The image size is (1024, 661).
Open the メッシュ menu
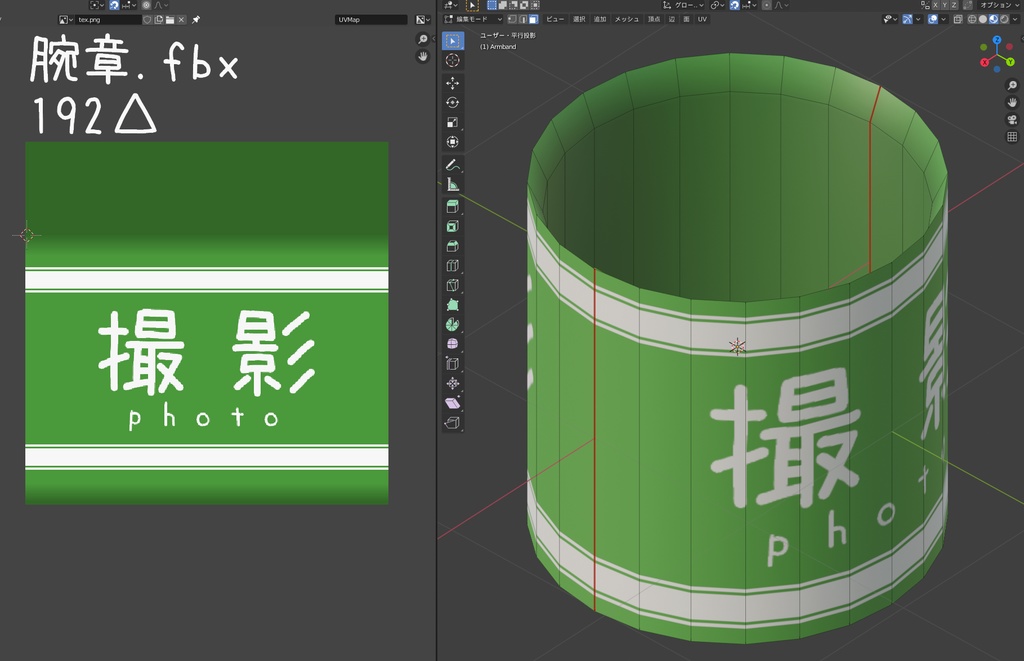coord(624,19)
